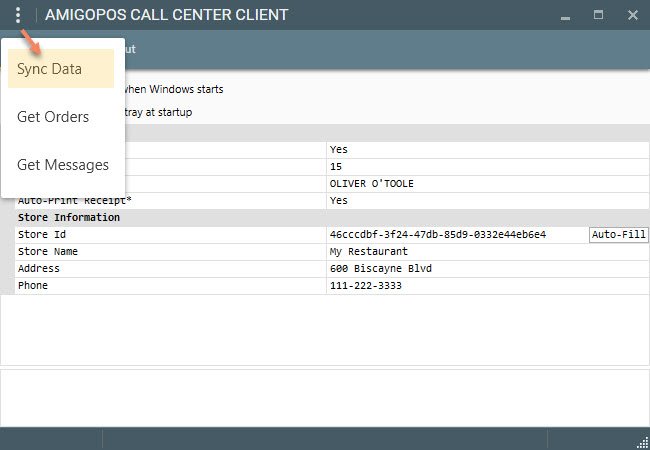
Task: Click the resize grip in bottom corner
Action: pos(642,442)
